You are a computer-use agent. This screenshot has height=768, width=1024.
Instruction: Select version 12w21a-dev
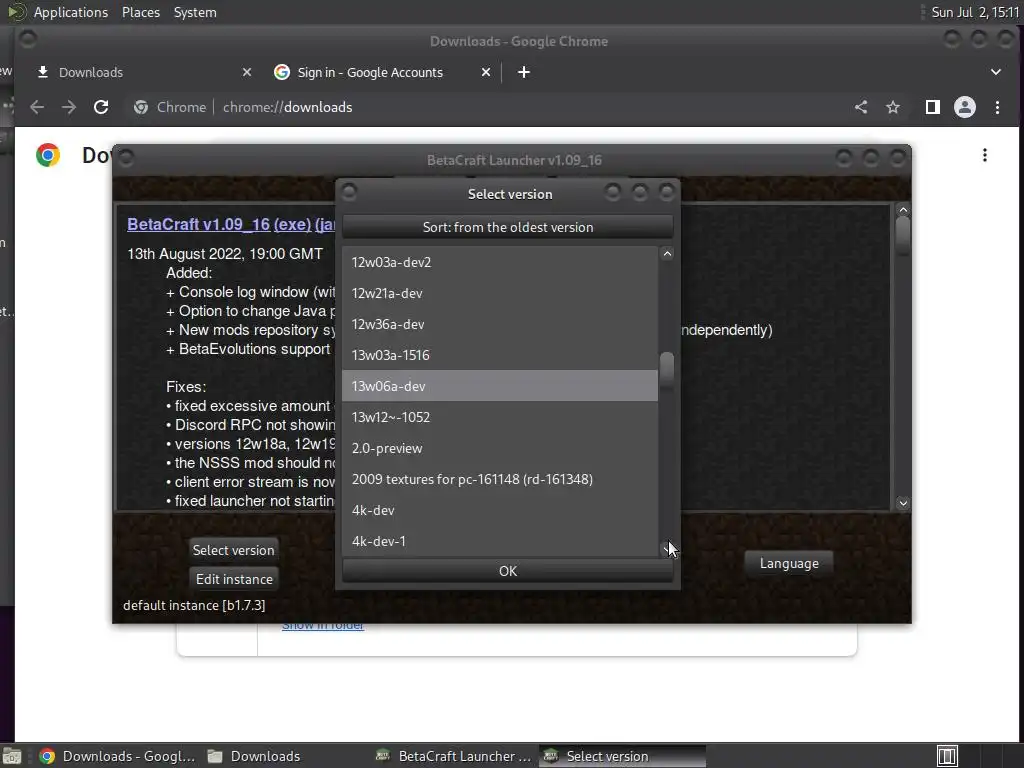click(500, 293)
